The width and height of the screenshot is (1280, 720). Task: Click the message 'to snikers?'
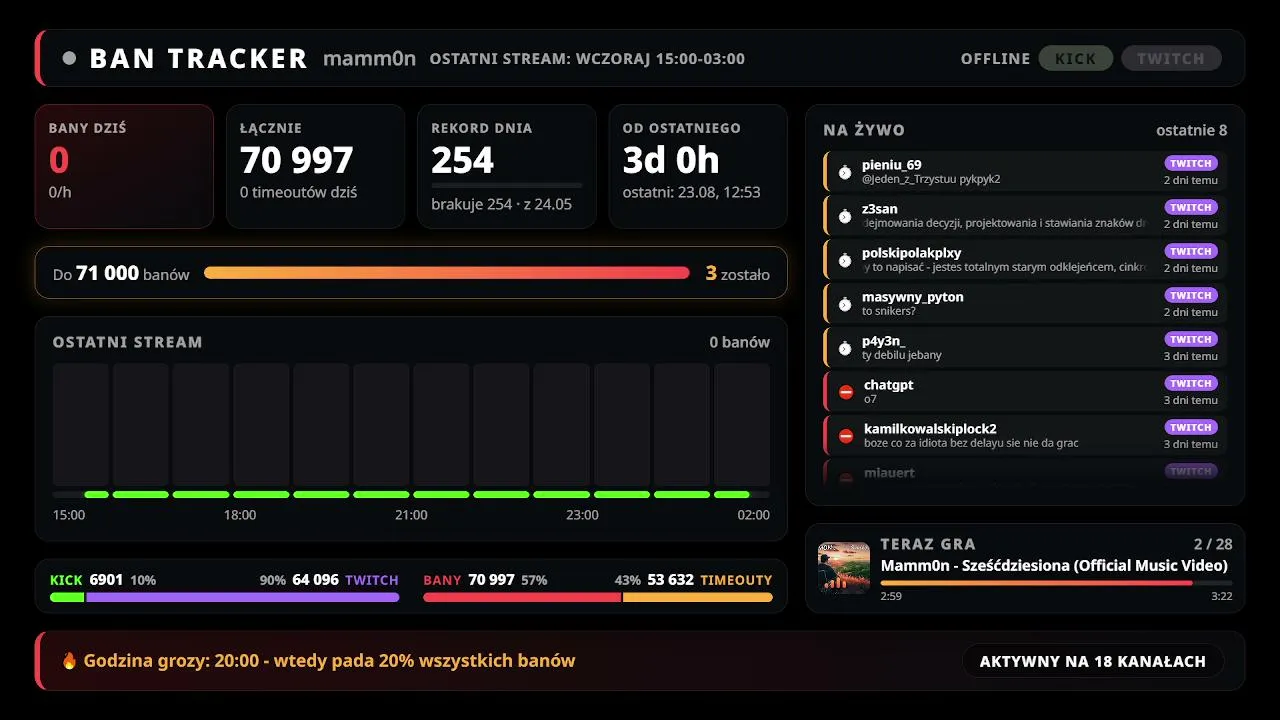pyautogui.click(x=889, y=311)
